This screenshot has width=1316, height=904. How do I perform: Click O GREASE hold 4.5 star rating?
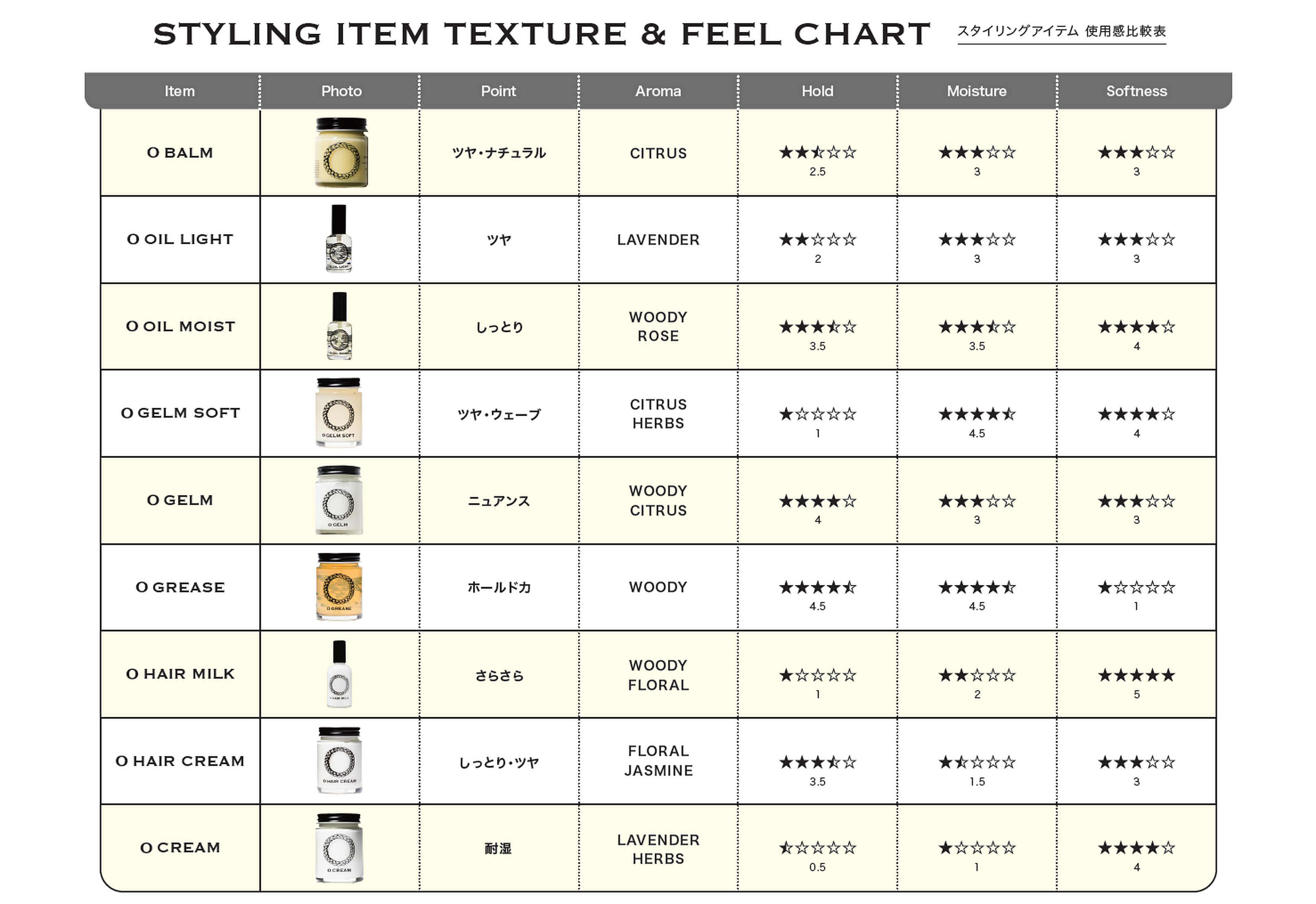(x=817, y=587)
